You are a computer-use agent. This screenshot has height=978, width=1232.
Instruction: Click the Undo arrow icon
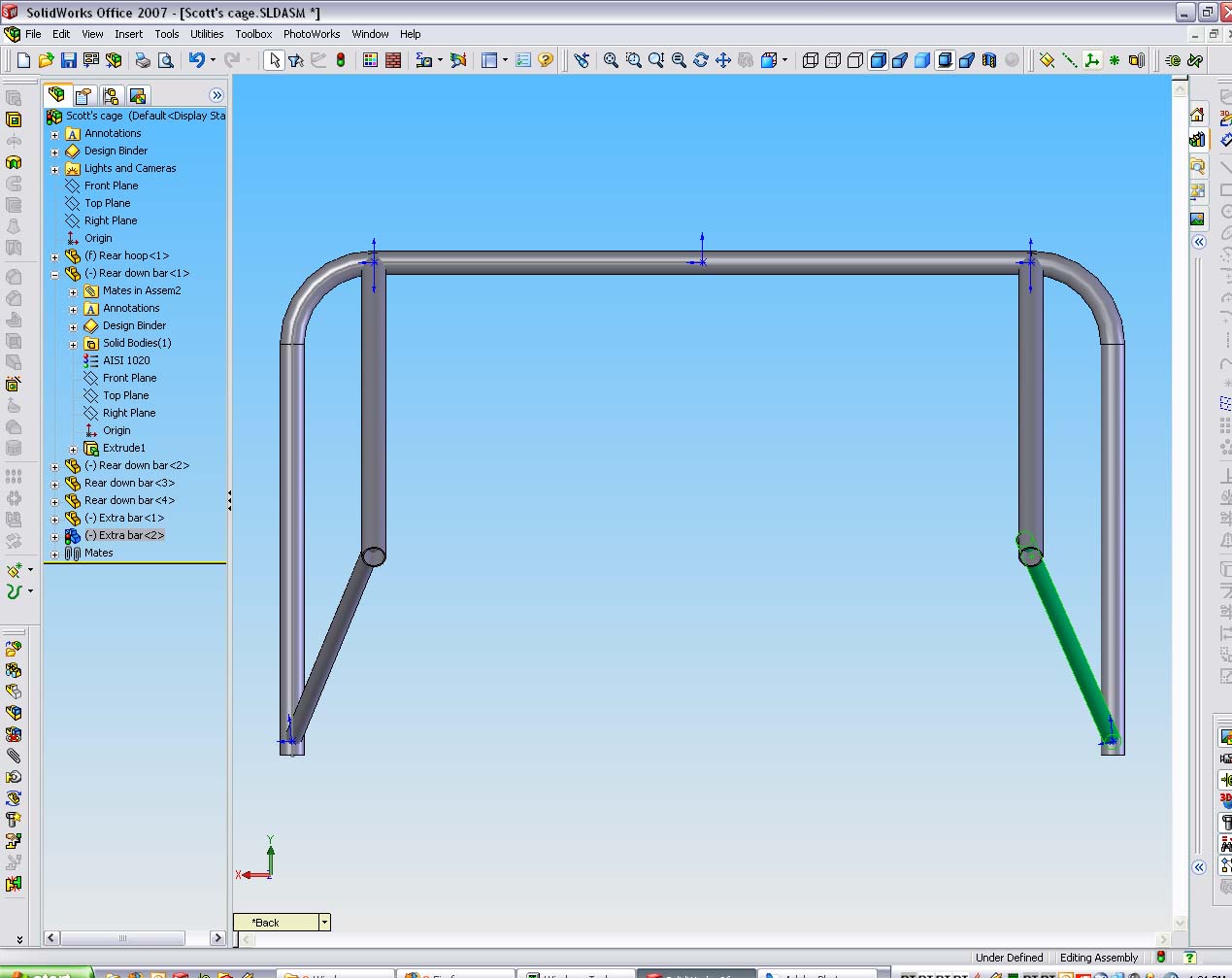[x=196, y=60]
